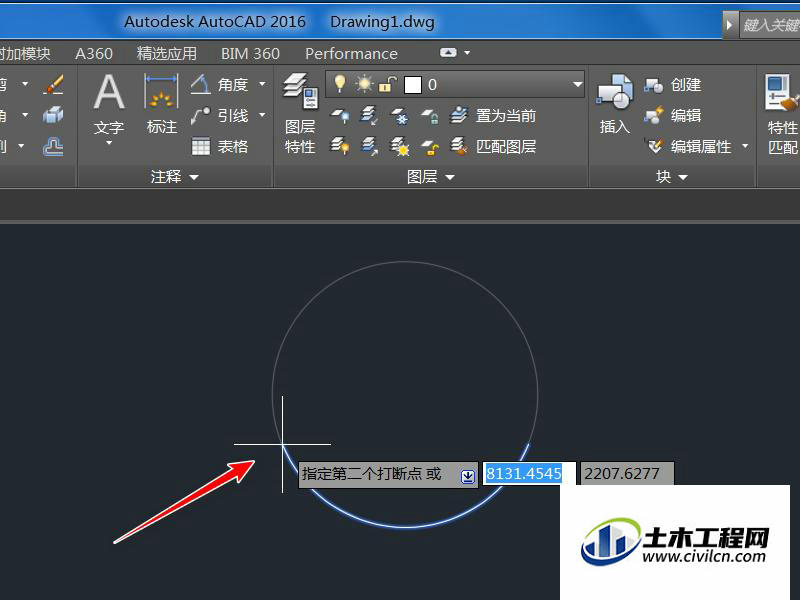This screenshot has width=800, height=600.
Task: Click the 键入关键字 search field
Action: 770,24
